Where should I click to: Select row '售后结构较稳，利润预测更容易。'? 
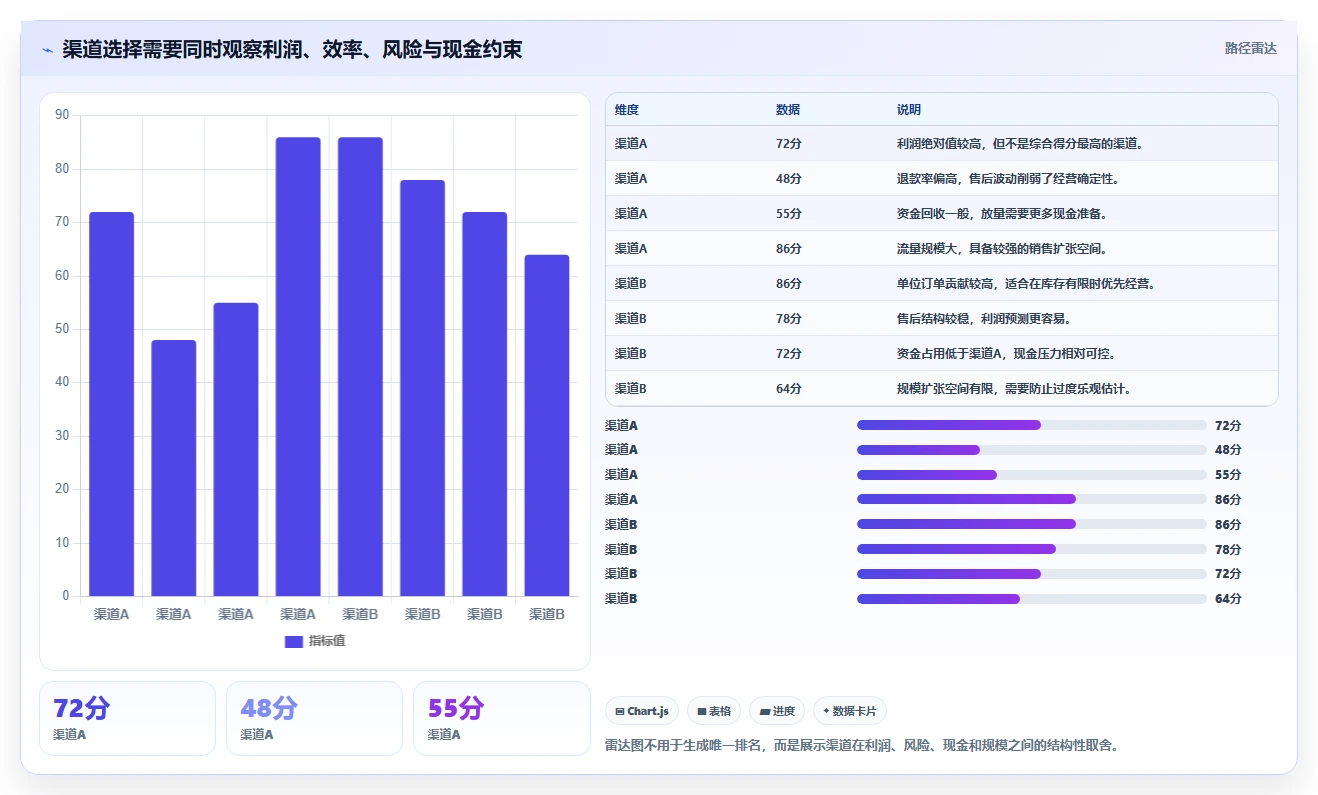coord(942,318)
